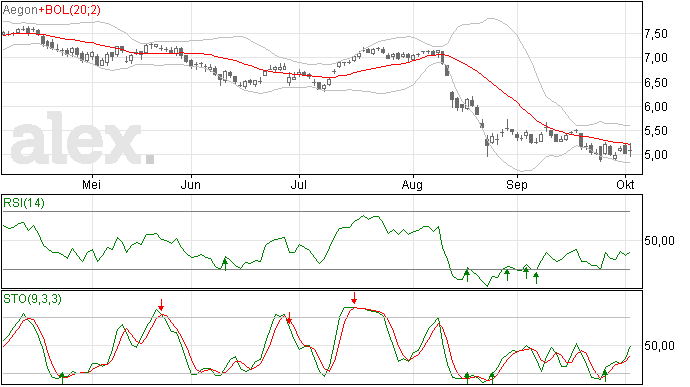This screenshot has height=387, width=690.
Task: Click the Okt month label on the time axis
Action: pos(625,184)
